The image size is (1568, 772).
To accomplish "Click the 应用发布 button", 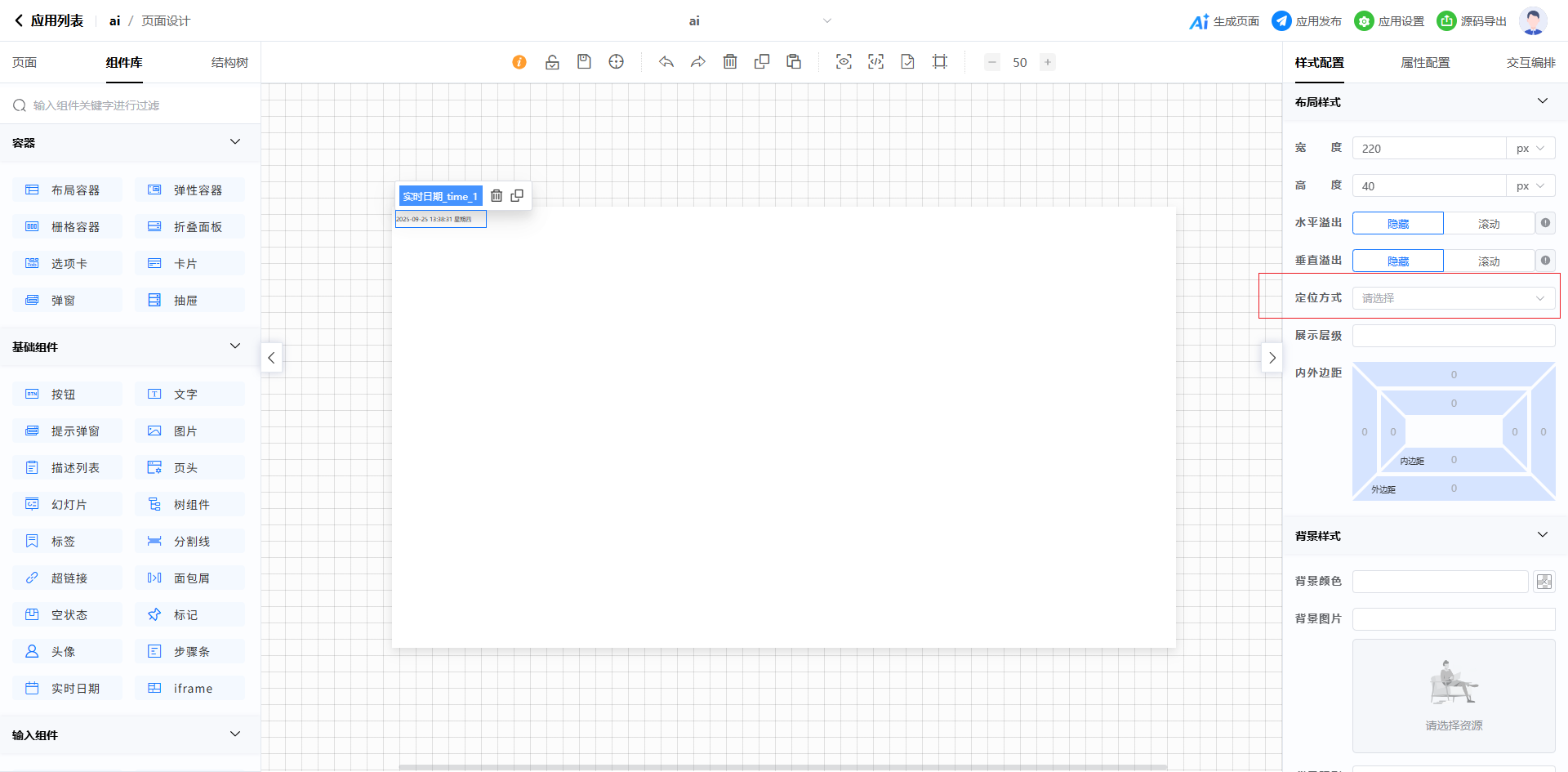I will coord(1307,21).
